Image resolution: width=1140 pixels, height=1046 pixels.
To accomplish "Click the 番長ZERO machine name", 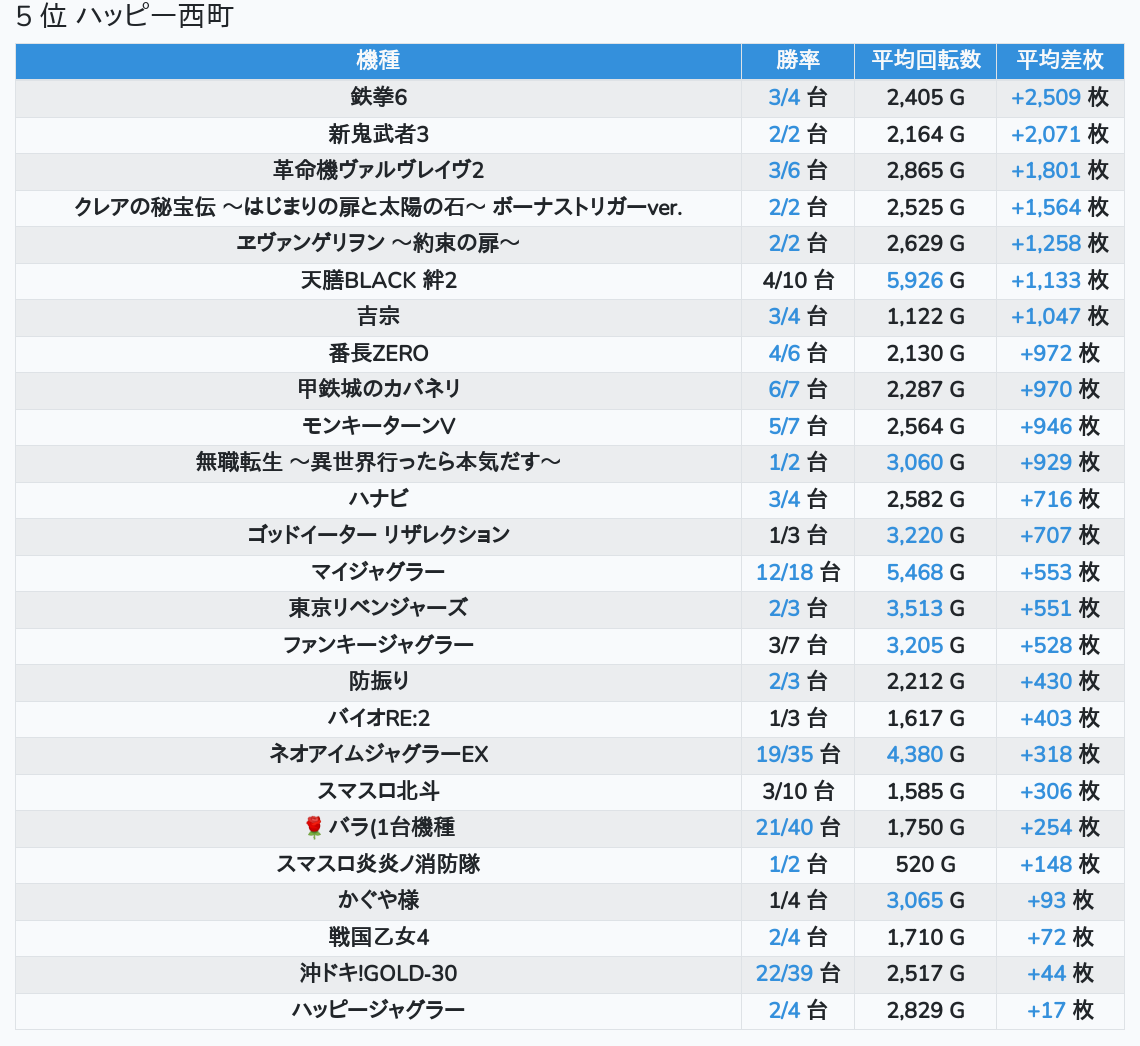I will (x=378, y=354).
